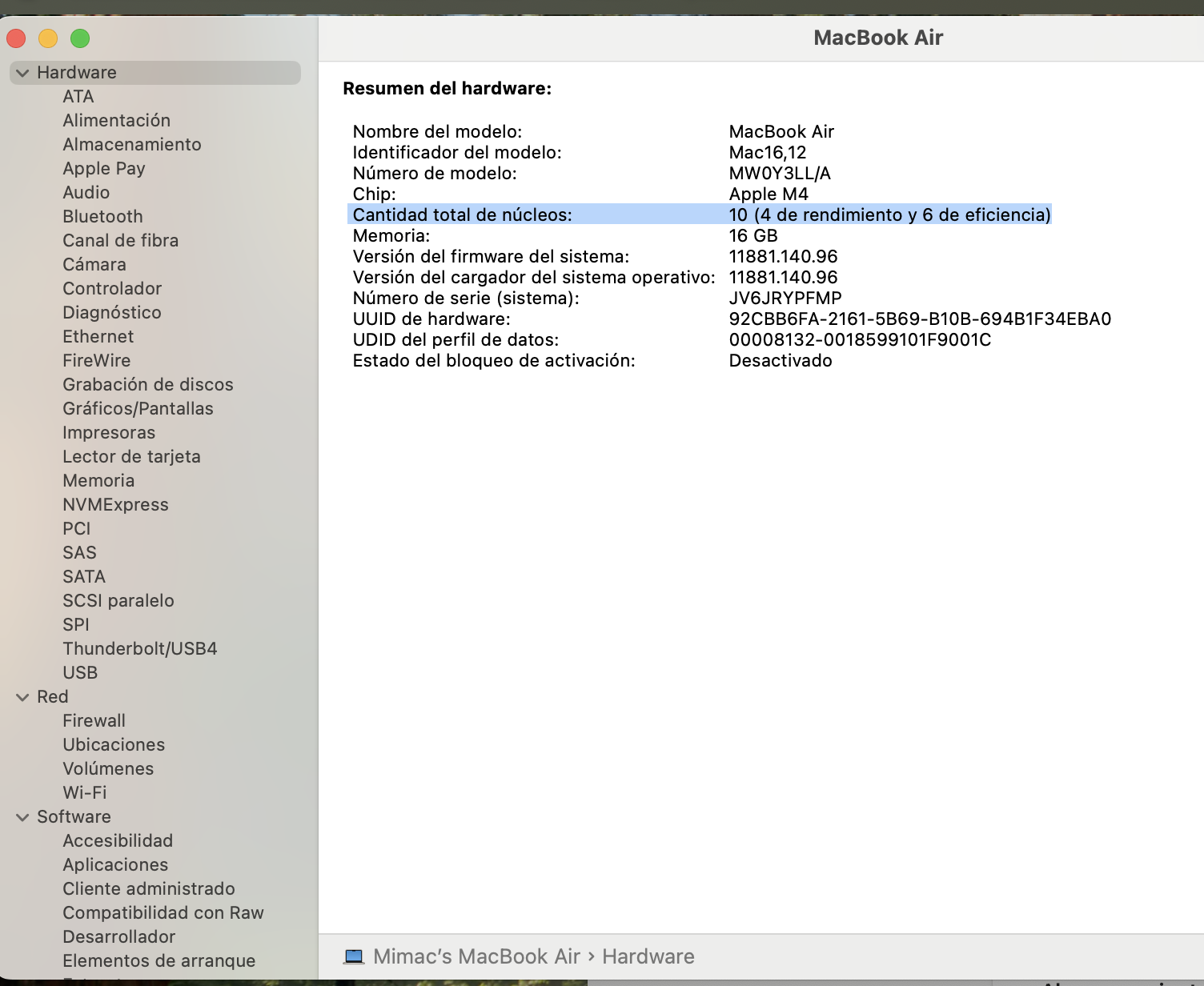Image resolution: width=1204 pixels, height=986 pixels.
Task: Select Bluetooth in the sidebar
Action: [x=102, y=216]
